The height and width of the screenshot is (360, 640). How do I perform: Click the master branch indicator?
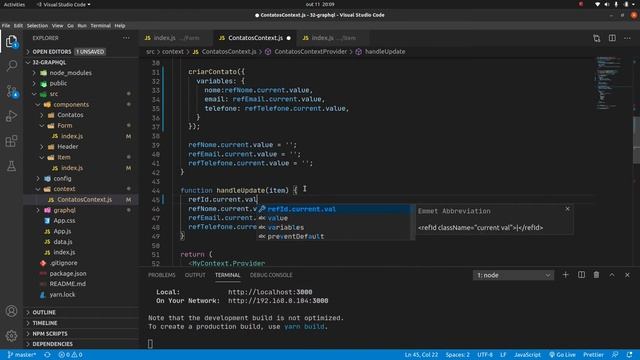tap(22, 355)
